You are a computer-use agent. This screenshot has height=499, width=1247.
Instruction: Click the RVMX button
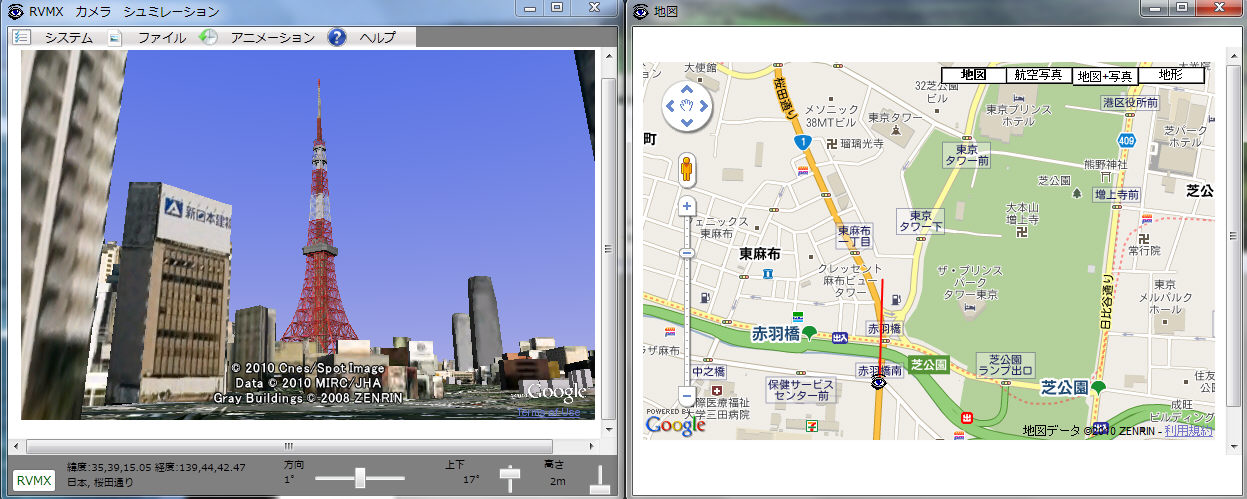(34, 481)
